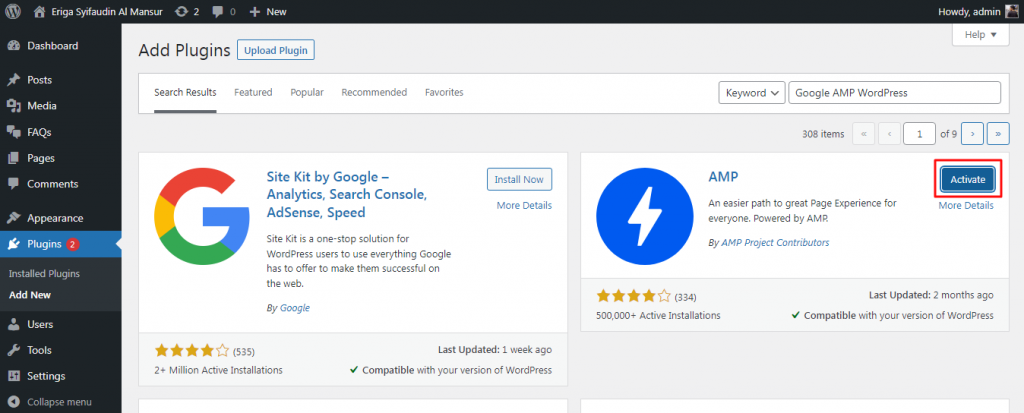The image size is (1024, 413).
Task: Open Keyword search type dropdown
Action: [752, 93]
